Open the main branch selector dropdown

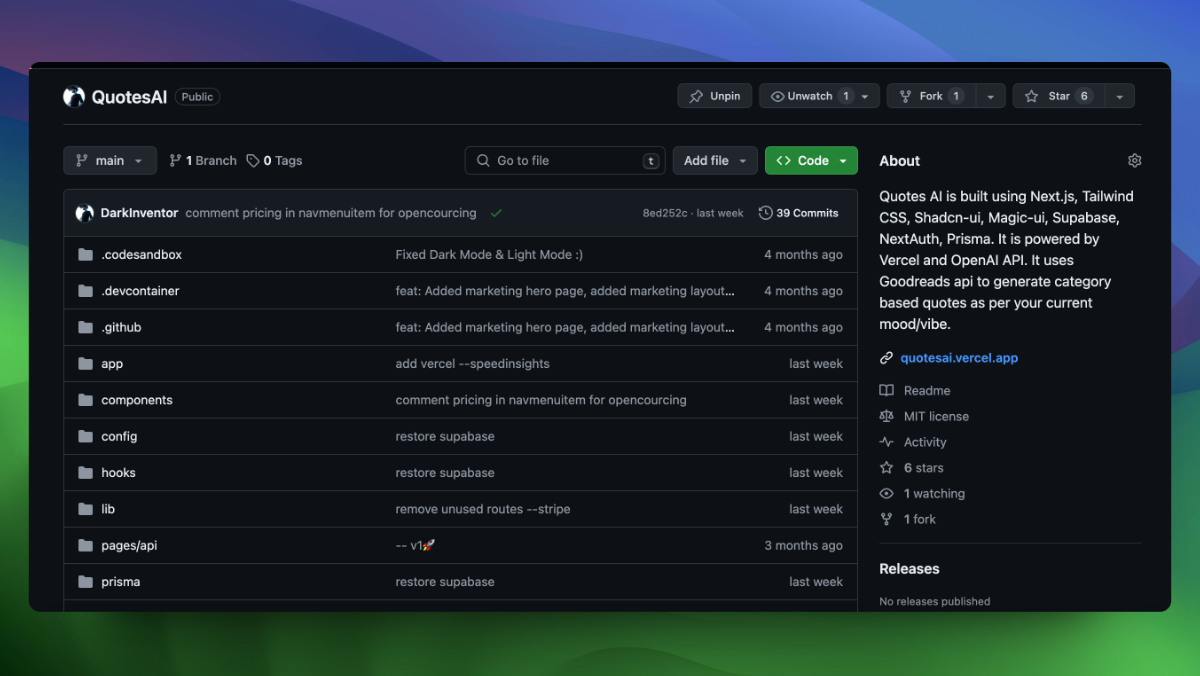tap(110, 161)
